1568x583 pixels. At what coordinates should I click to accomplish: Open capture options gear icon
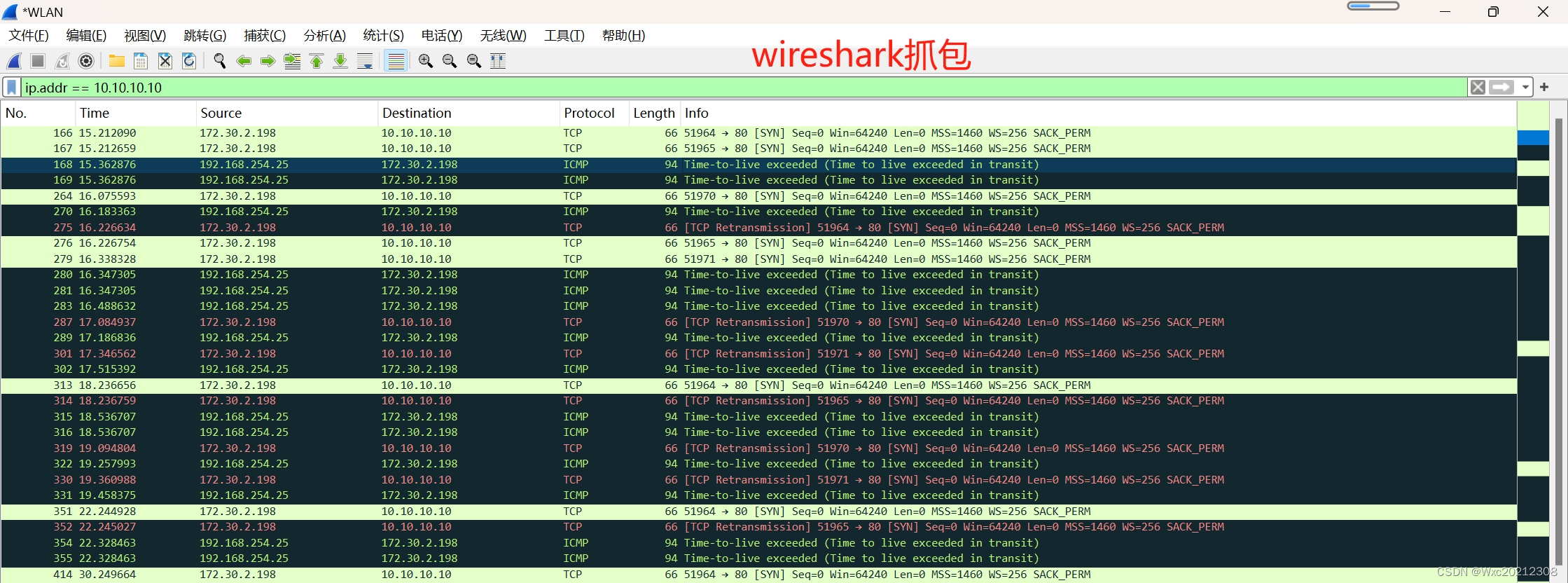(x=86, y=61)
